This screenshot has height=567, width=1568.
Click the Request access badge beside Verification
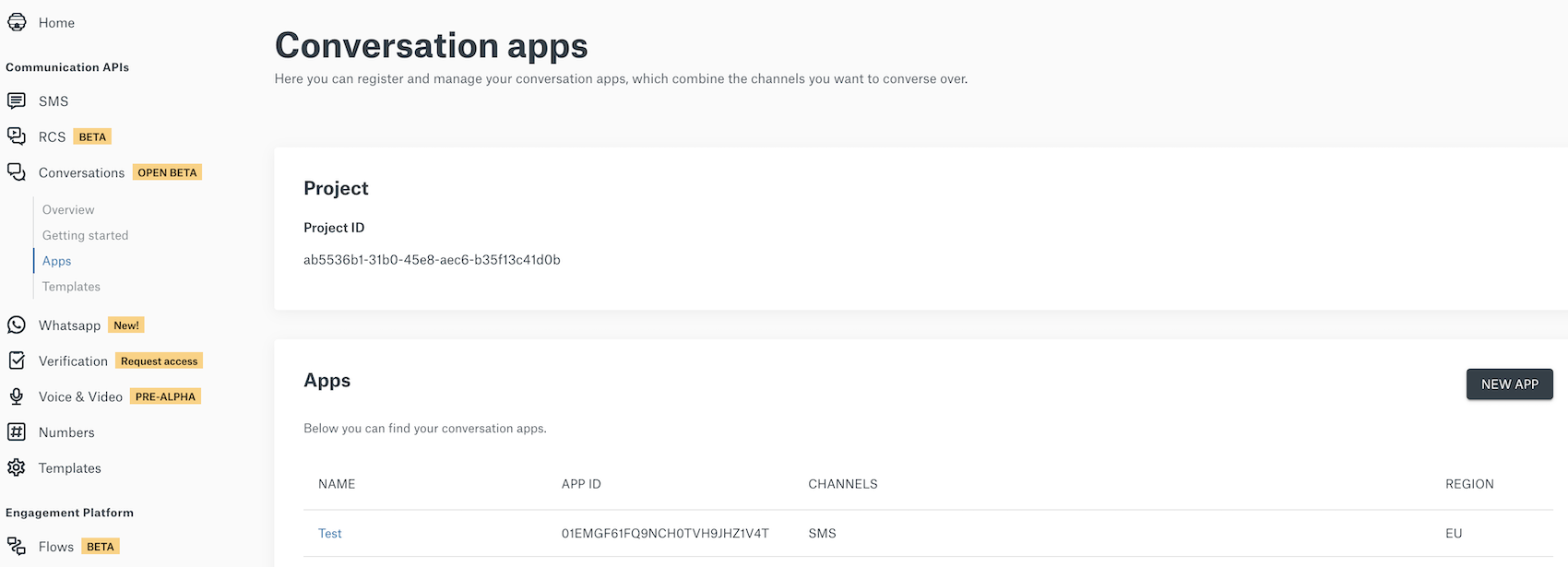(x=159, y=361)
